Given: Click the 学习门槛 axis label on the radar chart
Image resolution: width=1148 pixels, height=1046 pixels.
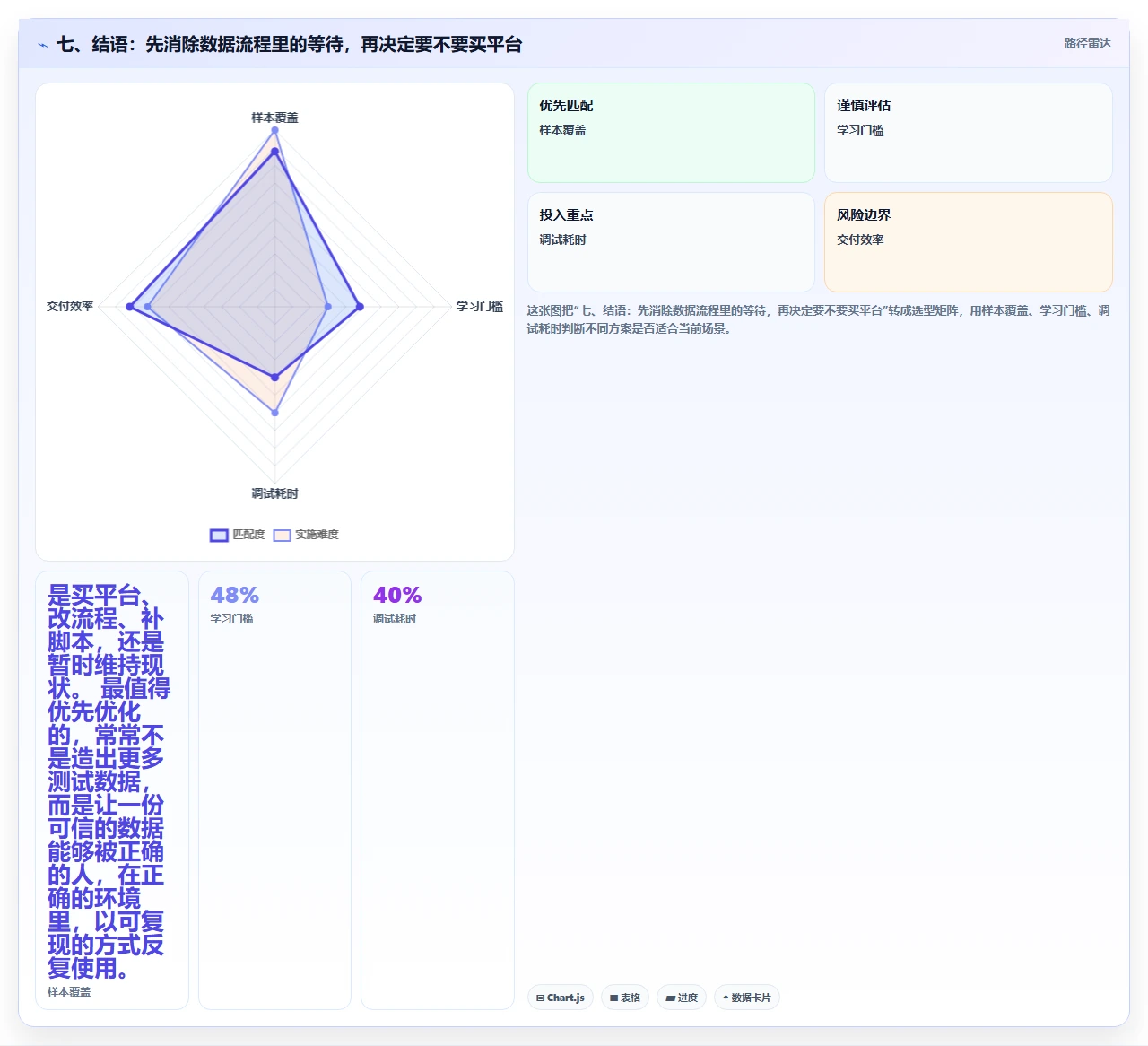Looking at the screenshot, I should (479, 306).
